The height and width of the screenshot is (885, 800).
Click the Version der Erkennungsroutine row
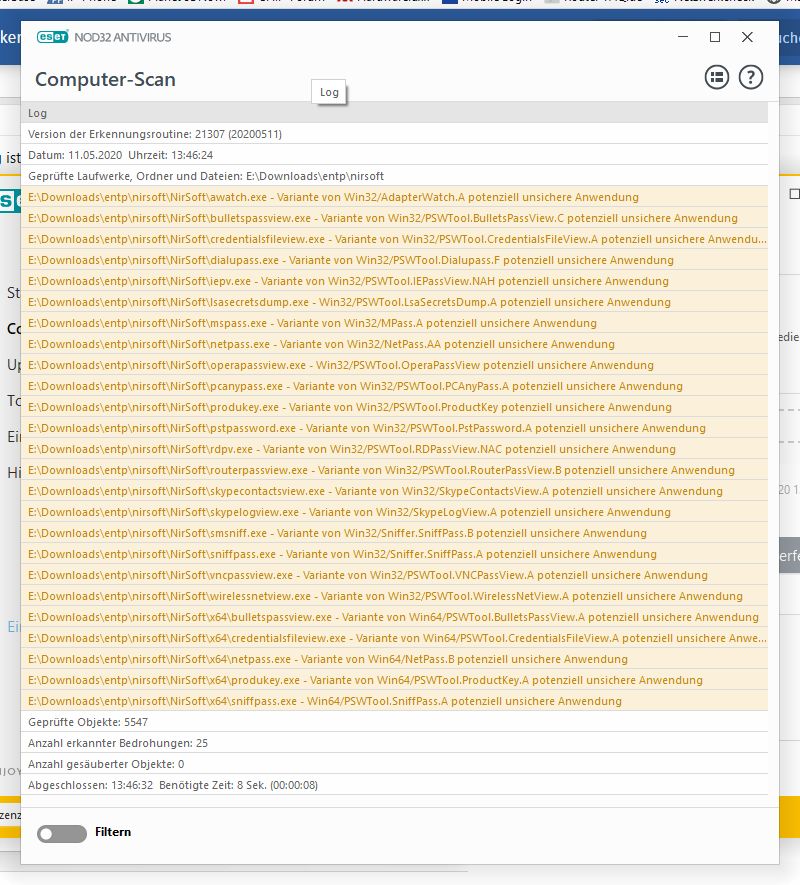pos(394,134)
